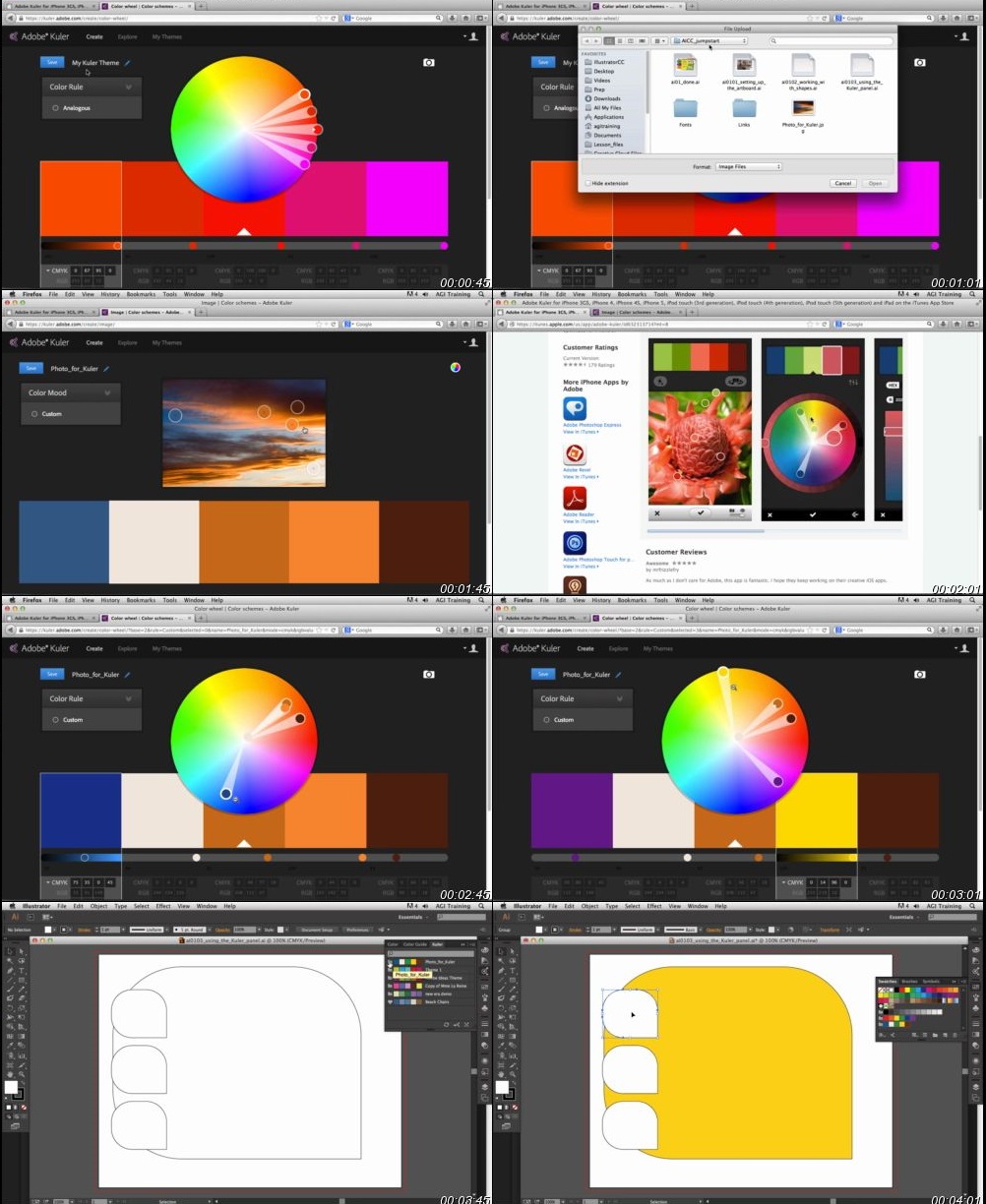Click My Themes in 00:01:45 frame

point(167,342)
